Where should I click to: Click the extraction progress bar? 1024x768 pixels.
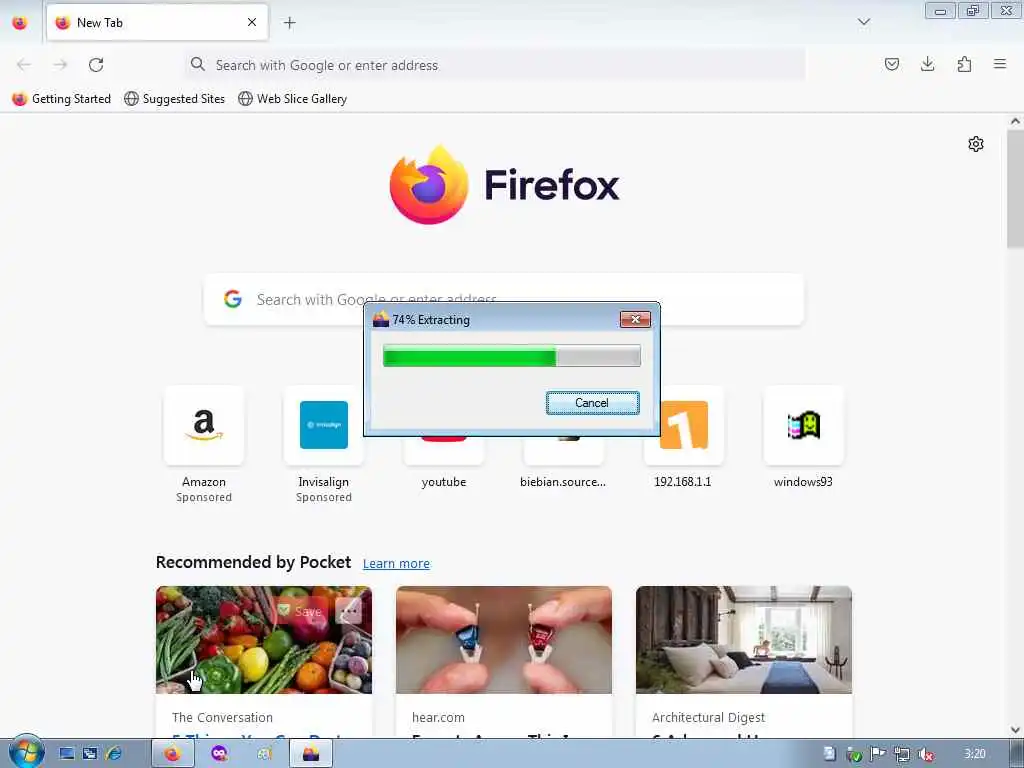(x=511, y=357)
